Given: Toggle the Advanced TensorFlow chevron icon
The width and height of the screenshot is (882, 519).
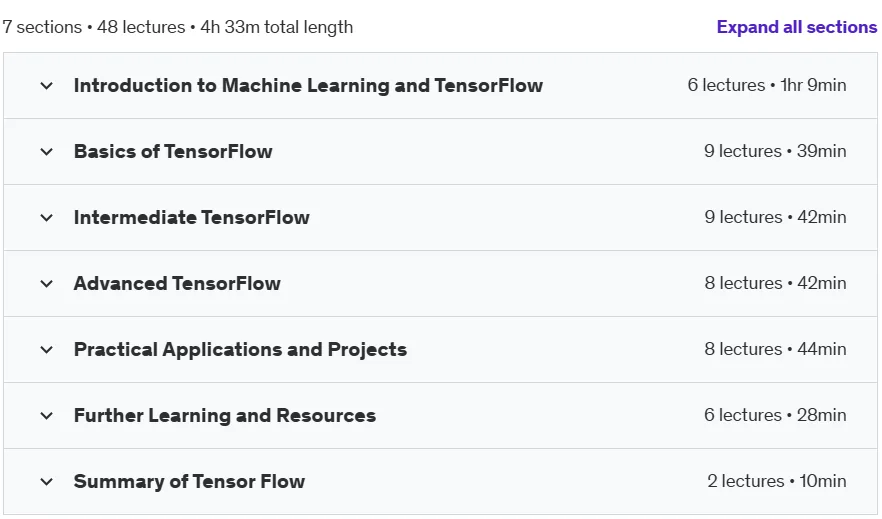Looking at the screenshot, I should coord(47,284).
